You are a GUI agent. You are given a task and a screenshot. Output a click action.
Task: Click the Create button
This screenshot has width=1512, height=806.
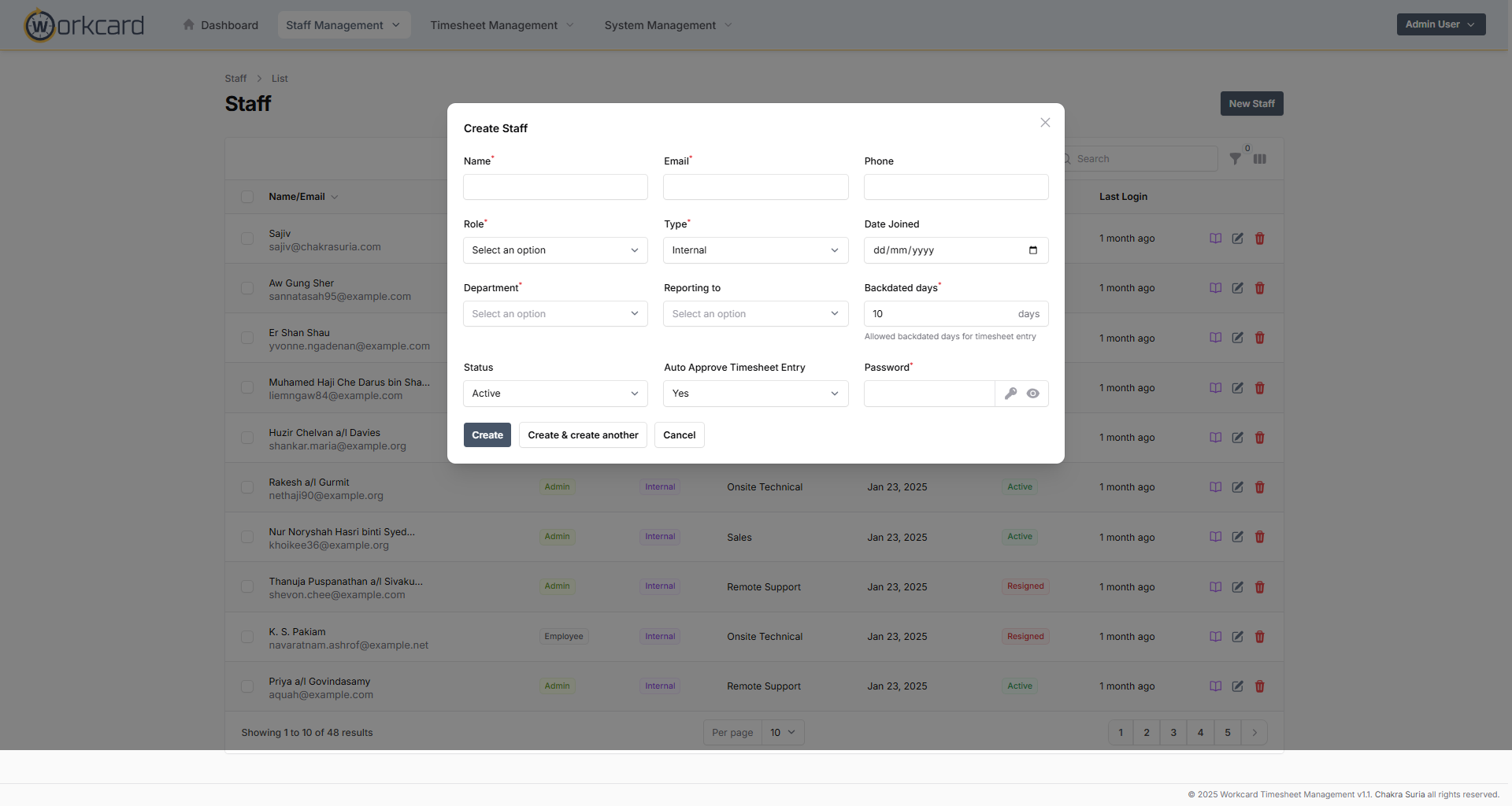pos(487,435)
